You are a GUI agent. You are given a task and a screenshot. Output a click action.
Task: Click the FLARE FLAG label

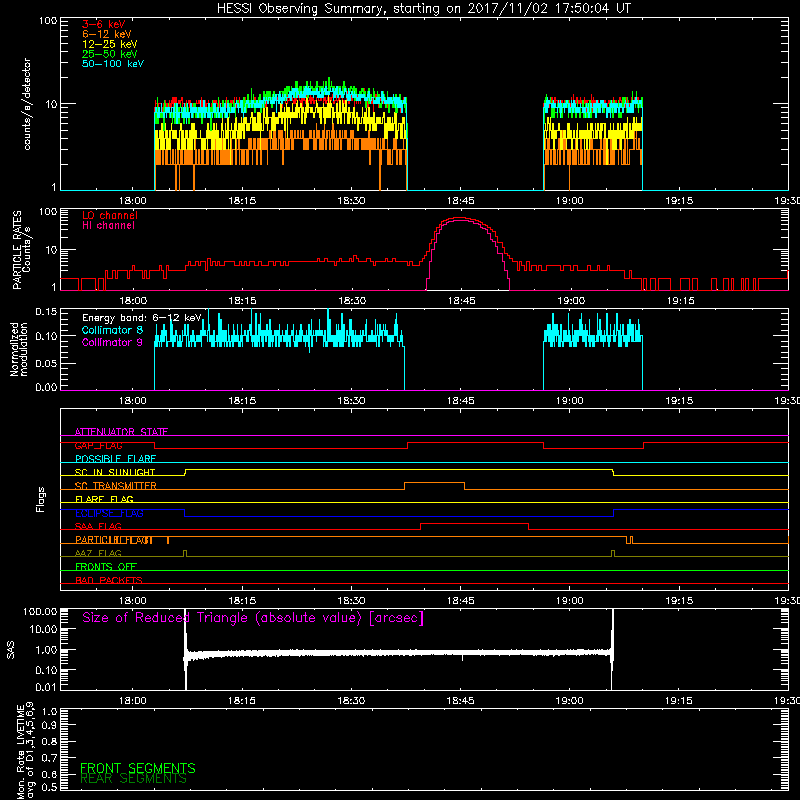pos(104,499)
